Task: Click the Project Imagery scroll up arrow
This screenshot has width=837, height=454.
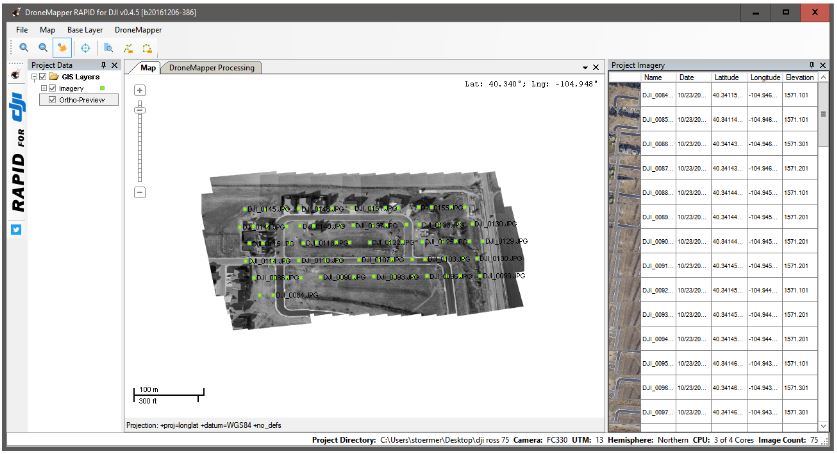Action: (823, 78)
